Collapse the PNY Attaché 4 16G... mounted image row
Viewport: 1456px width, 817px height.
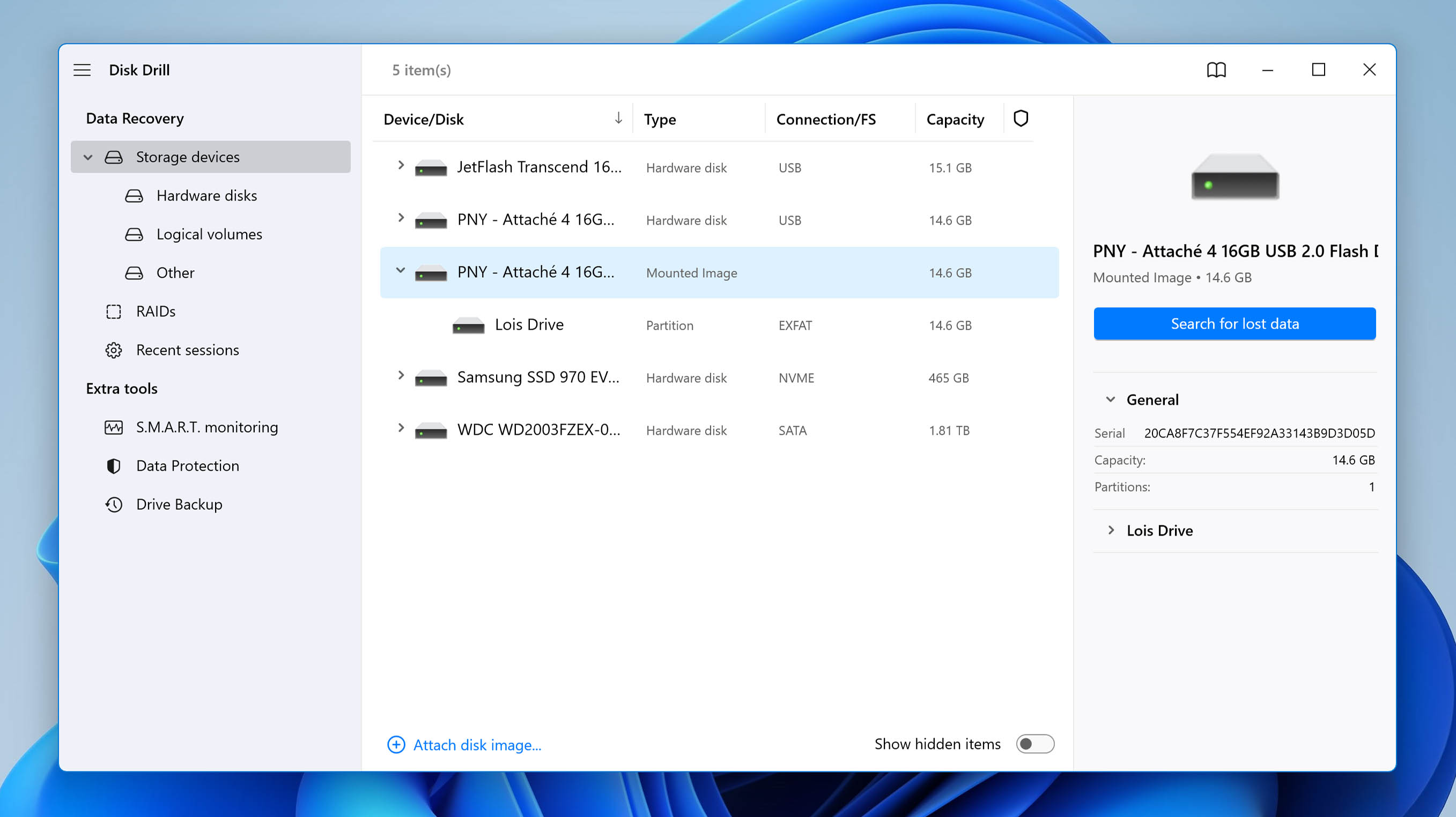pos(401,272)
